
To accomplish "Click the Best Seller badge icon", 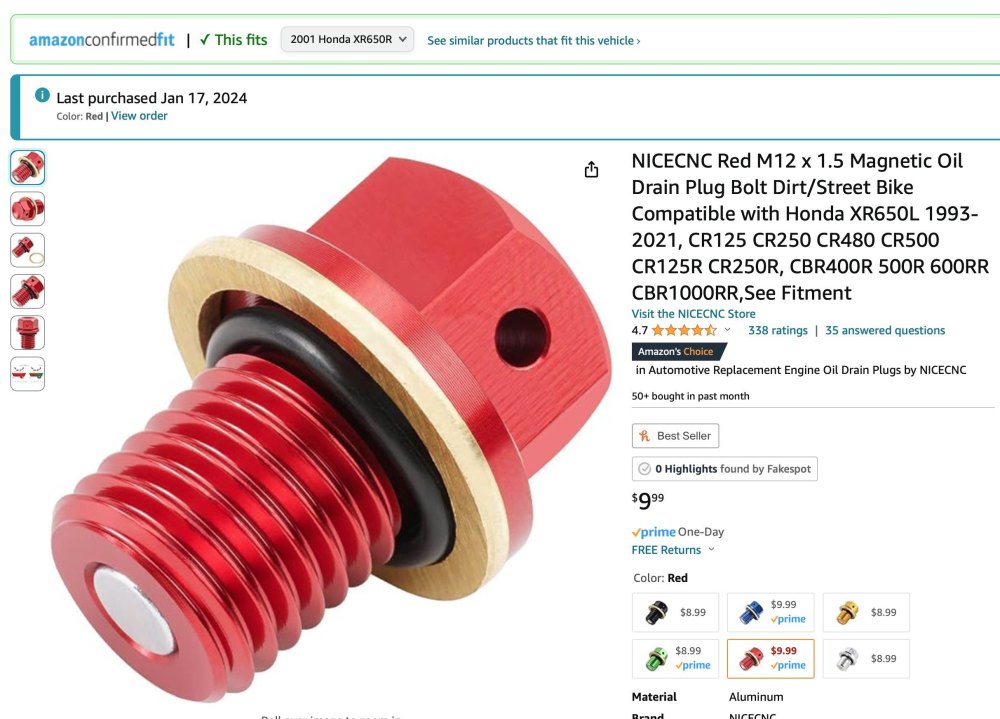I will point(644,436).
